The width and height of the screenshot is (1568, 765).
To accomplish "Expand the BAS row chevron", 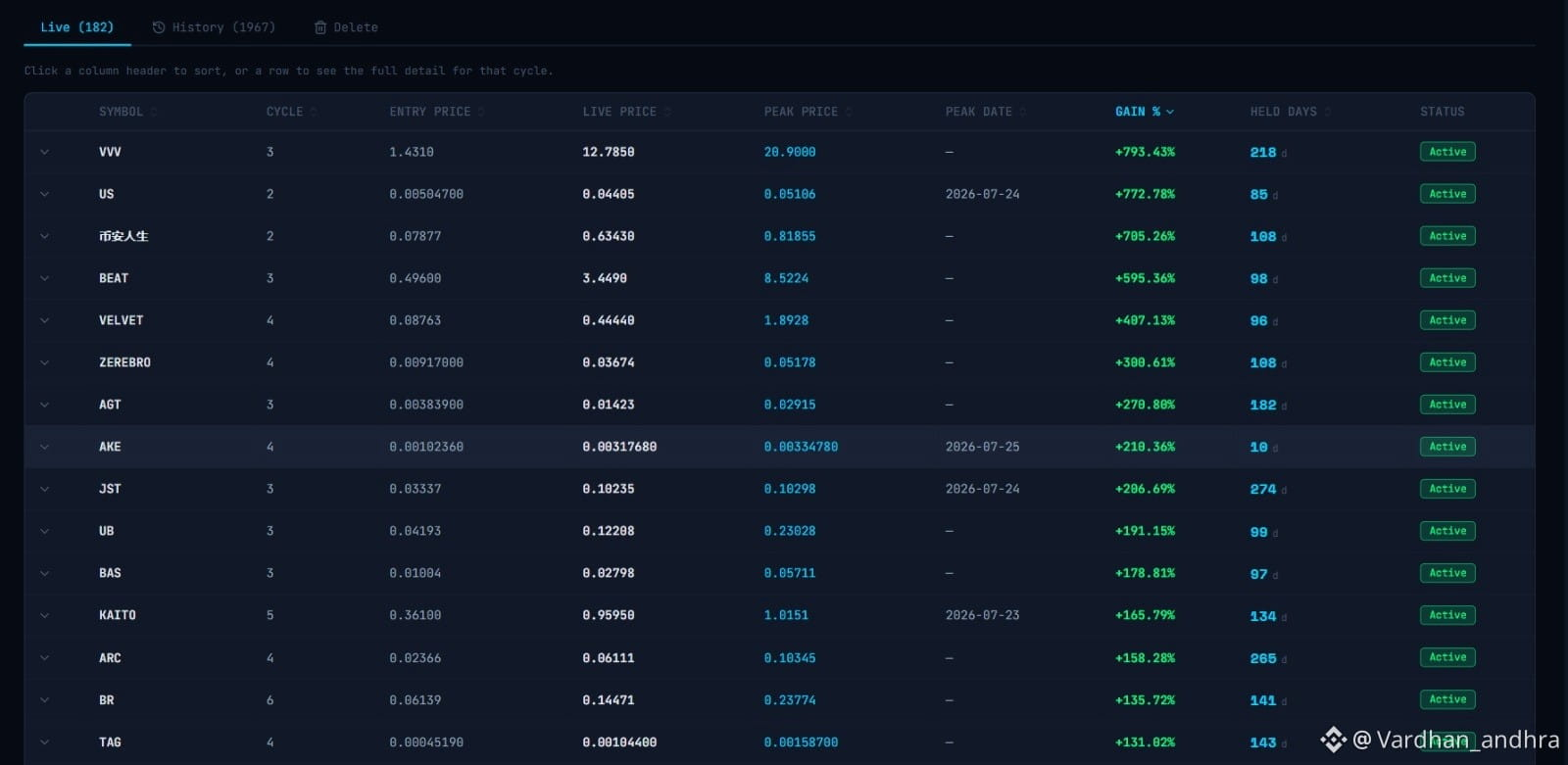I will click(x=44, y=573).
